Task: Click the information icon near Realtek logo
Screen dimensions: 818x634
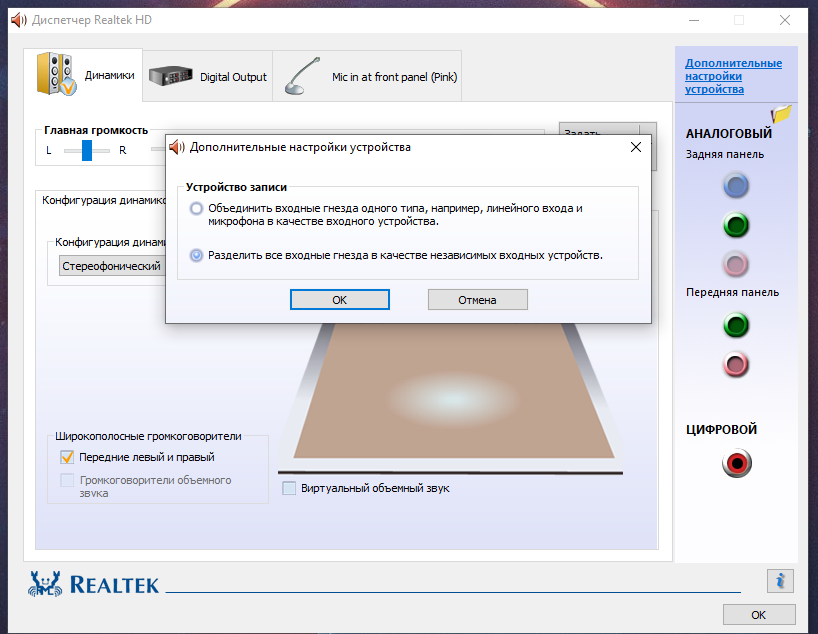Action: 780,581
